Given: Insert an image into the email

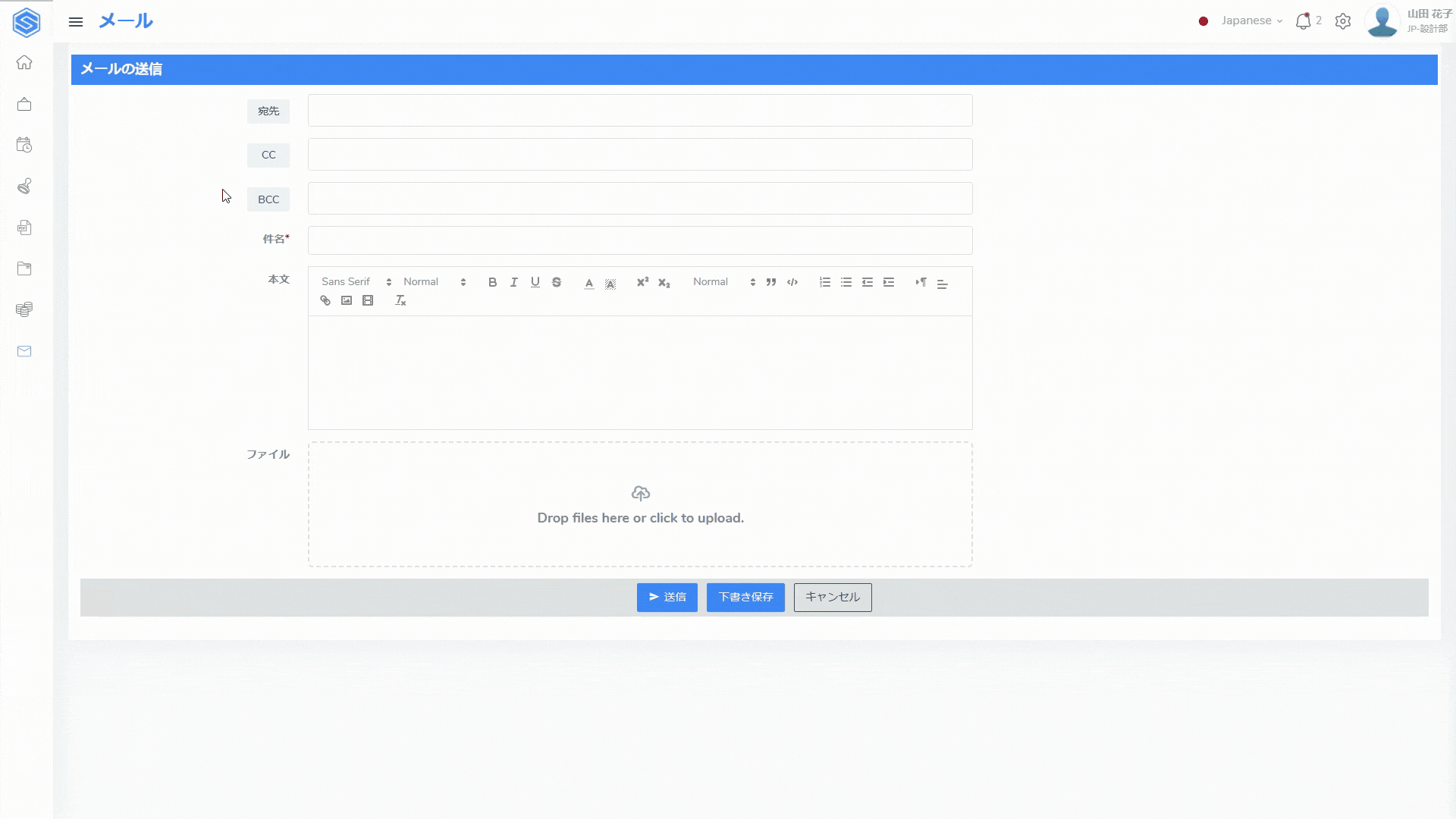Looking at the screenshot, I should tap(347, 301).
